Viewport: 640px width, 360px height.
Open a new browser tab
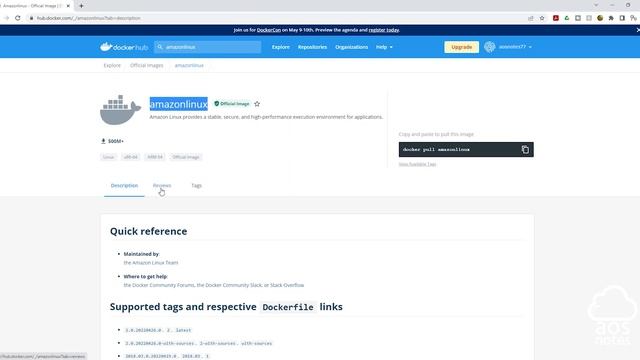(81, 6)
